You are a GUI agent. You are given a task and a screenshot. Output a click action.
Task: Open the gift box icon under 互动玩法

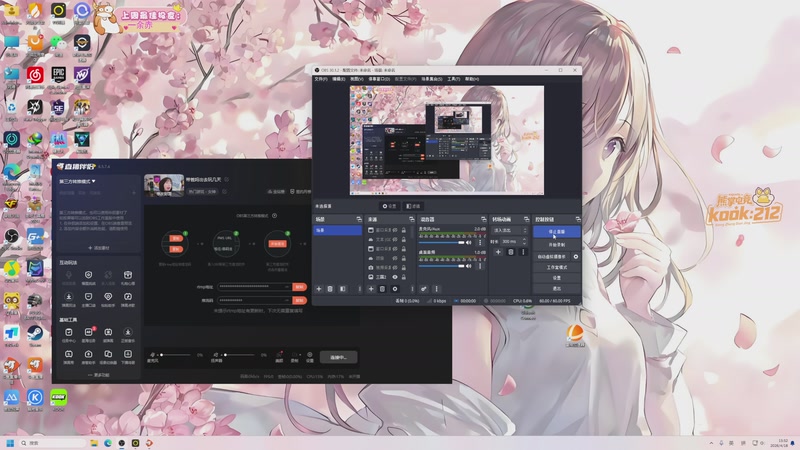pos(128,275)
